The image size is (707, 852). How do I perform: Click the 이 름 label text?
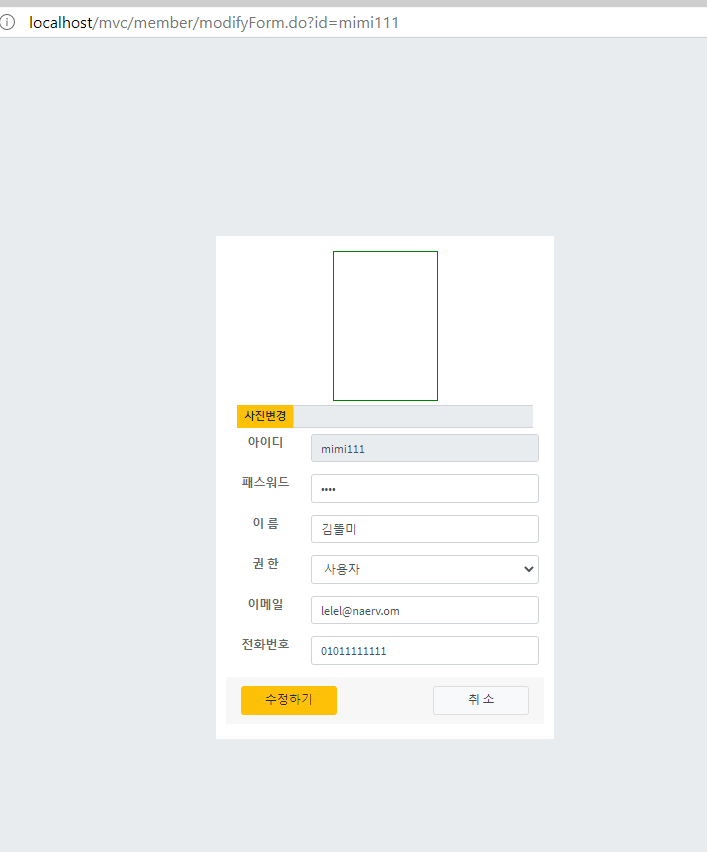tap(266, 523)
